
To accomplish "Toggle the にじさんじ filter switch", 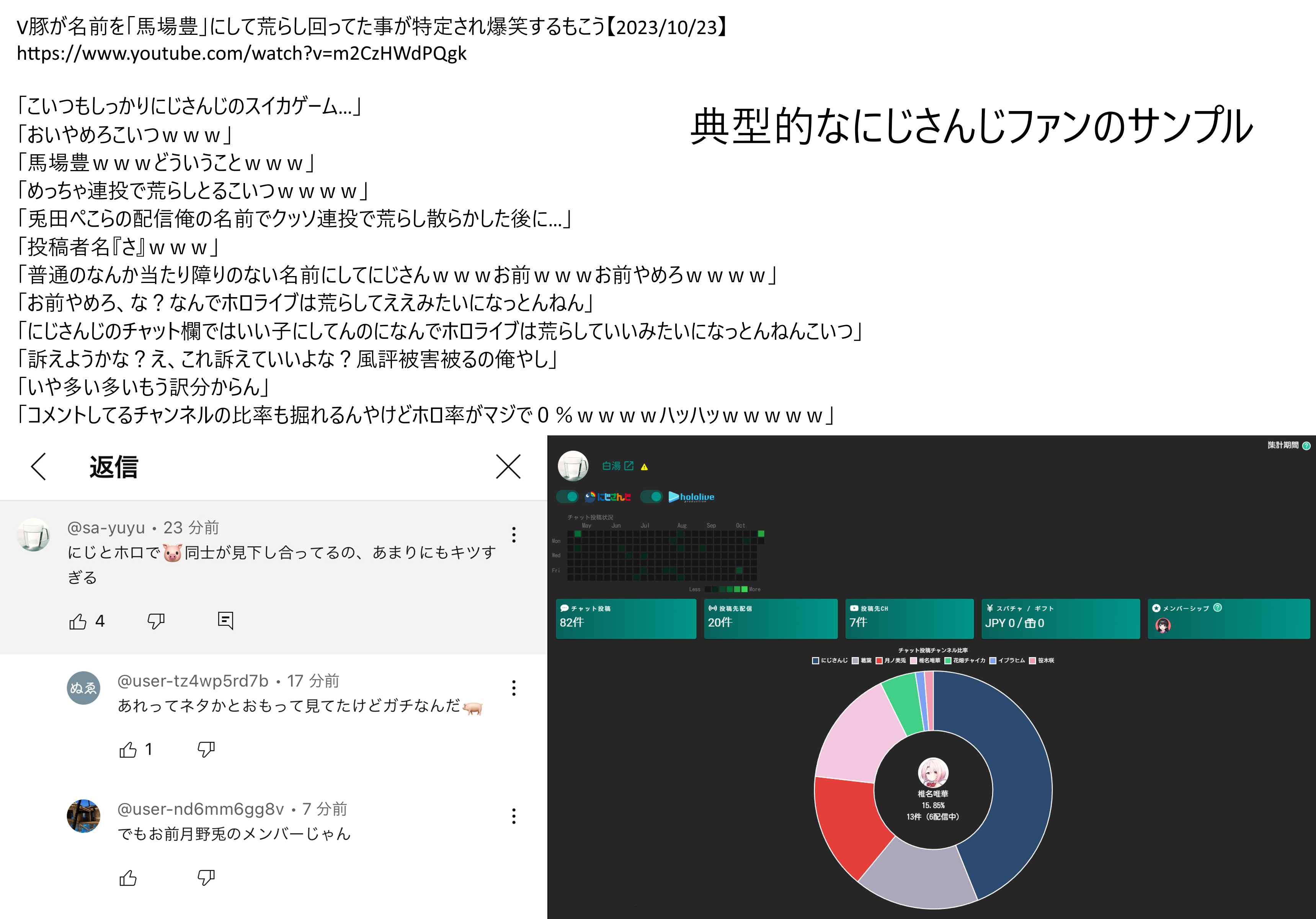I will (x=568, y=497).
